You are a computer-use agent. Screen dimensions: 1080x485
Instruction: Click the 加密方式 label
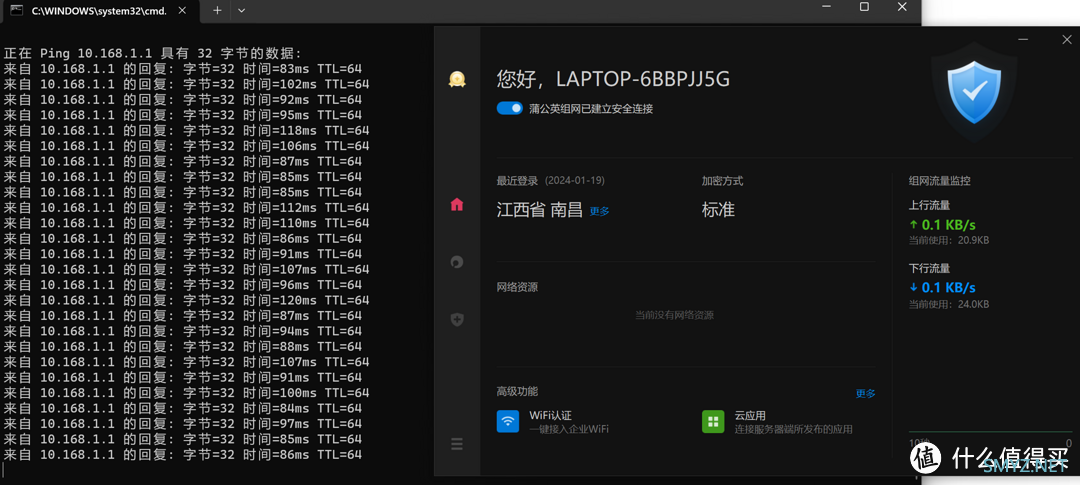723,181
